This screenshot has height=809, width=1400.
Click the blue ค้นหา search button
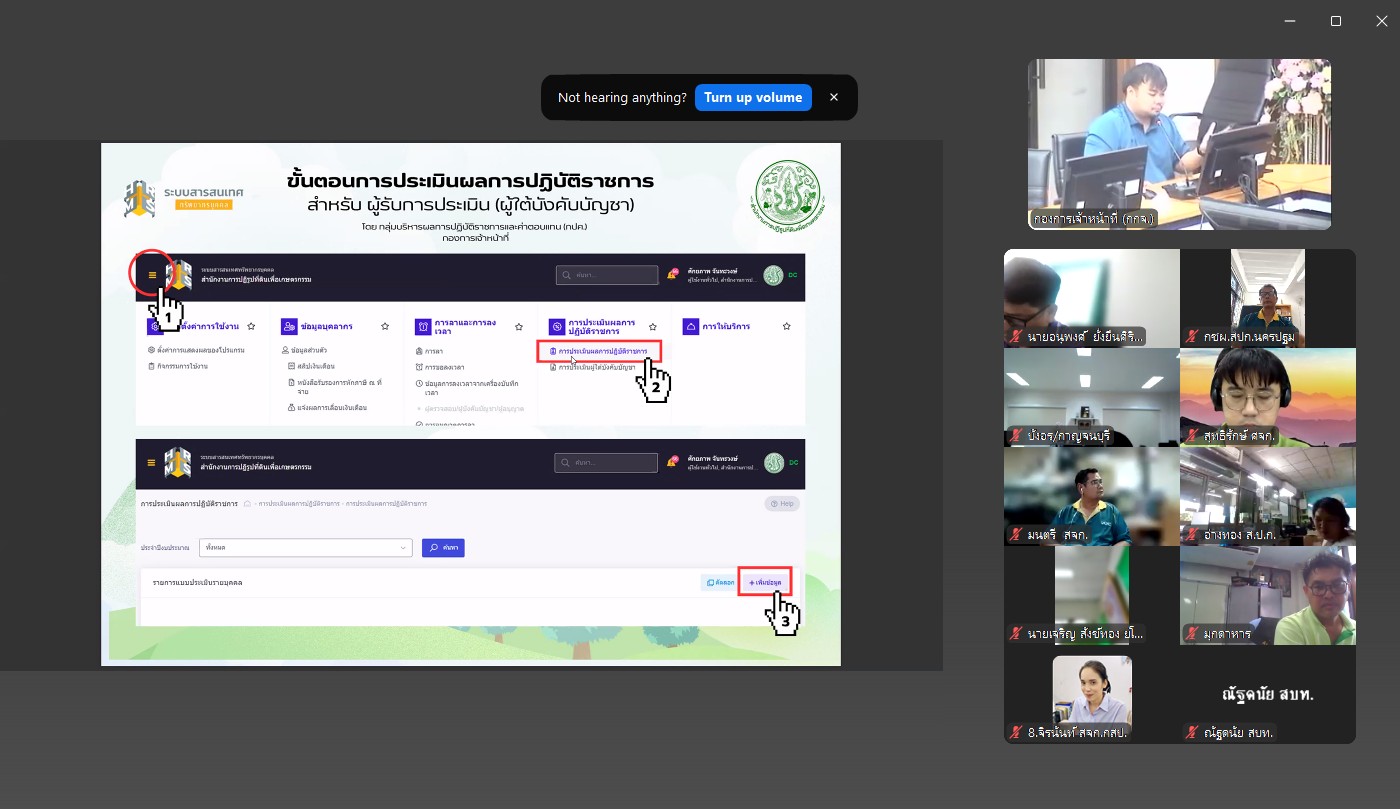(x=443, y=548)
